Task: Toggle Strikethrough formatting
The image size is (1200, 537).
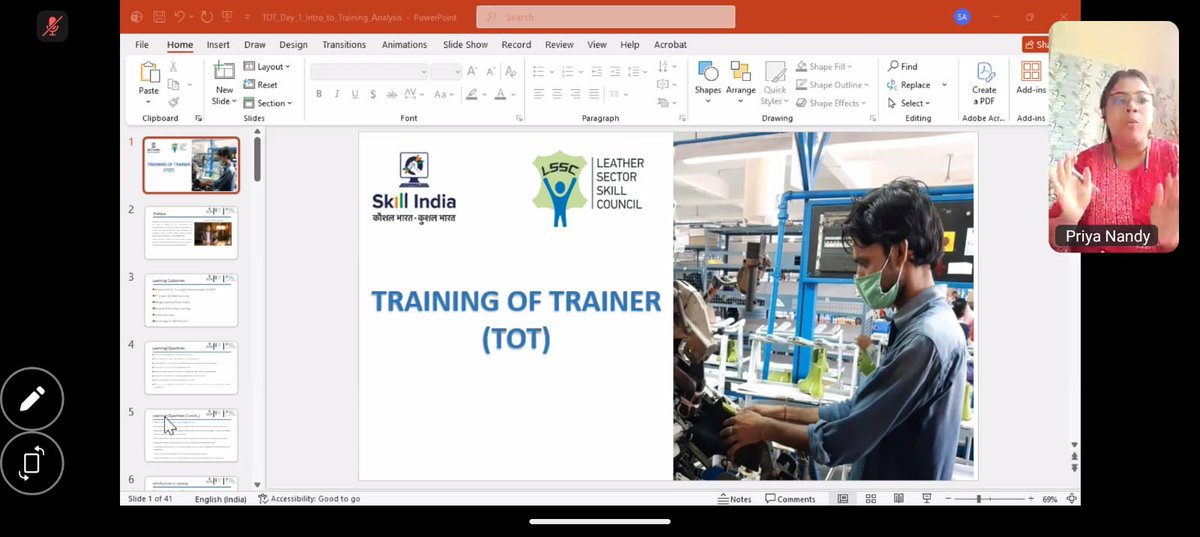Action: tap(391, 94)
